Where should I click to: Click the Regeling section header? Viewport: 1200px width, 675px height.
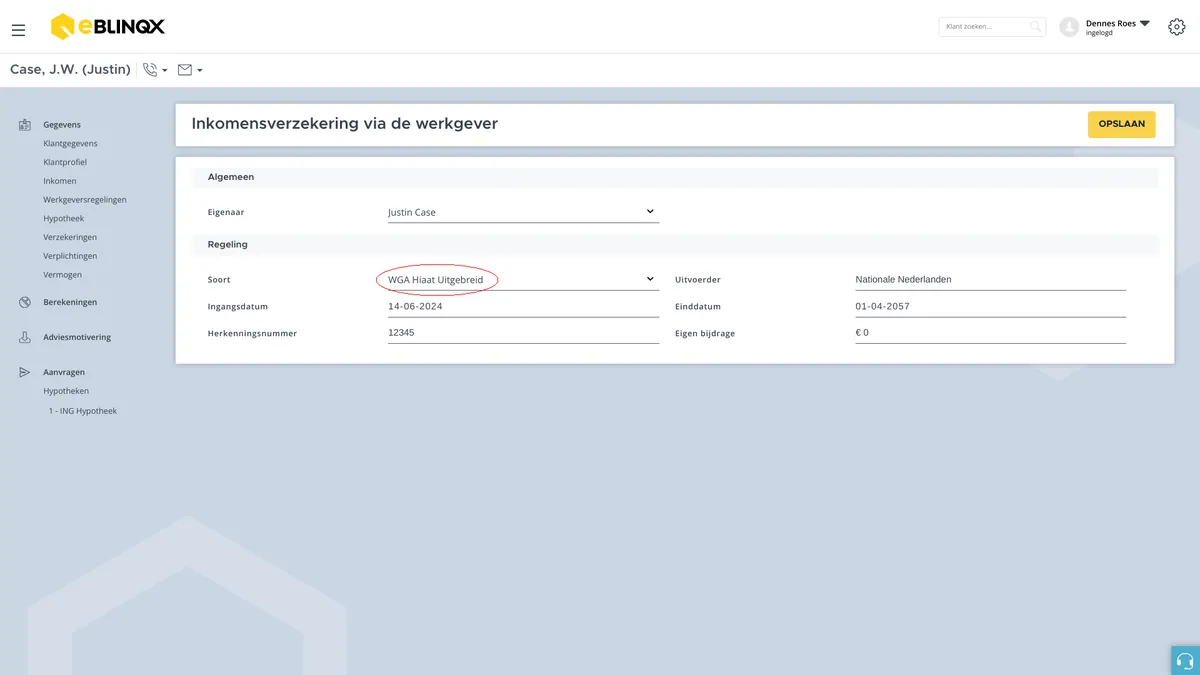[228, 244]
